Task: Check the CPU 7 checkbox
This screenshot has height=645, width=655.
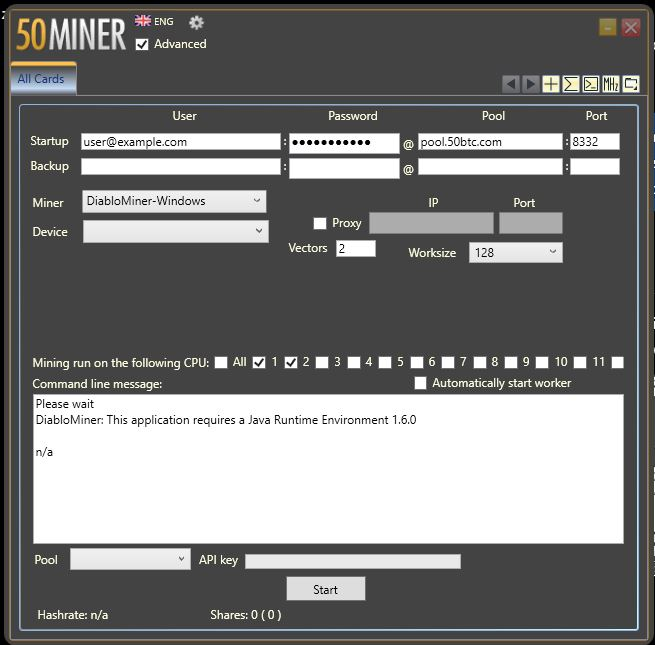Action: coord(448,362)
